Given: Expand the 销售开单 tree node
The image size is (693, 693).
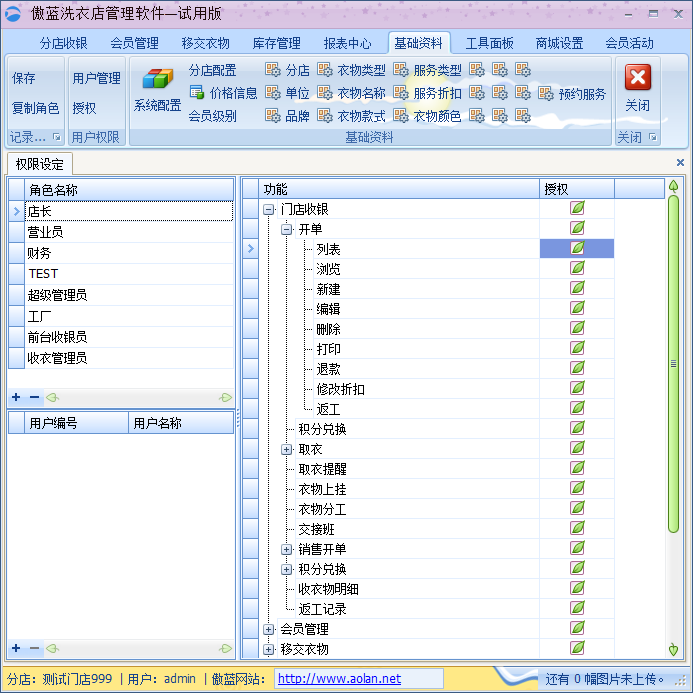Looking at the screenshot, I should 286,549.
